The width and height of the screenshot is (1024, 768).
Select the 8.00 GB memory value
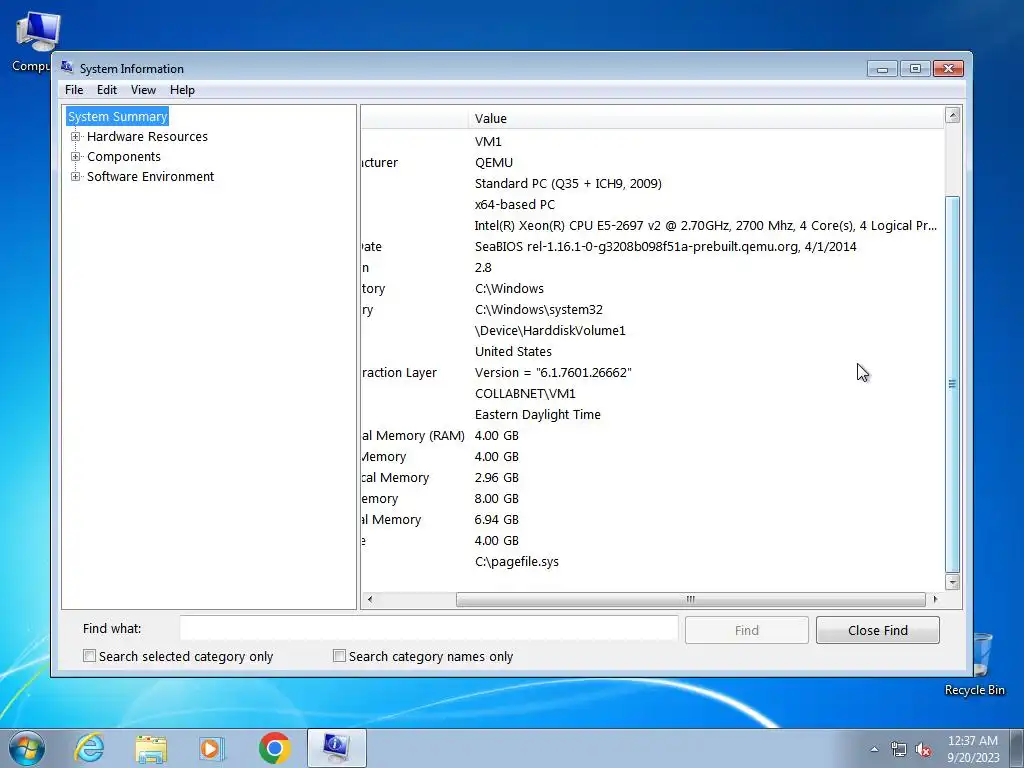[x=496, y=498]
